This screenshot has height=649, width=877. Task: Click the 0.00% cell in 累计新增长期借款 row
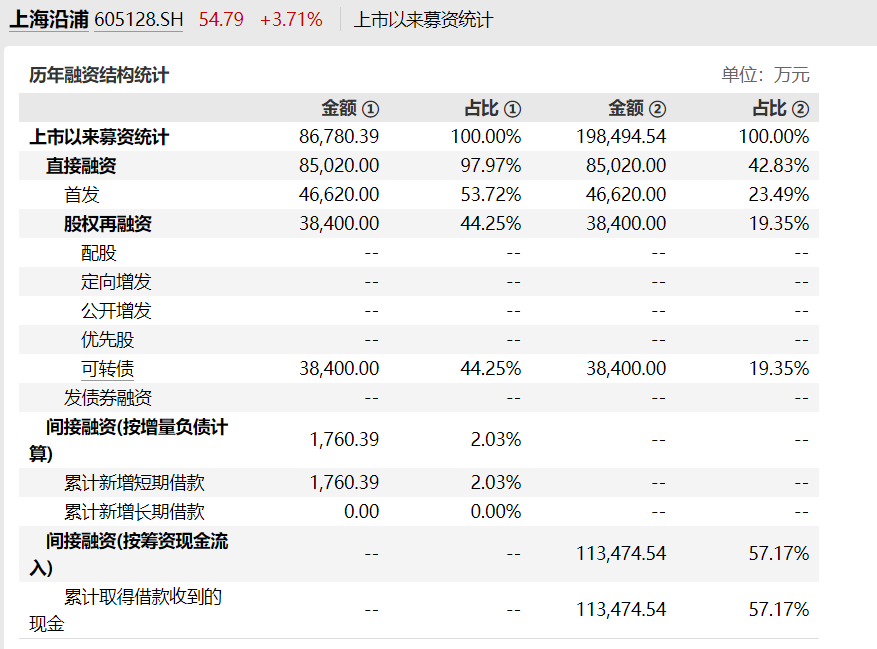tap(496, 511)
